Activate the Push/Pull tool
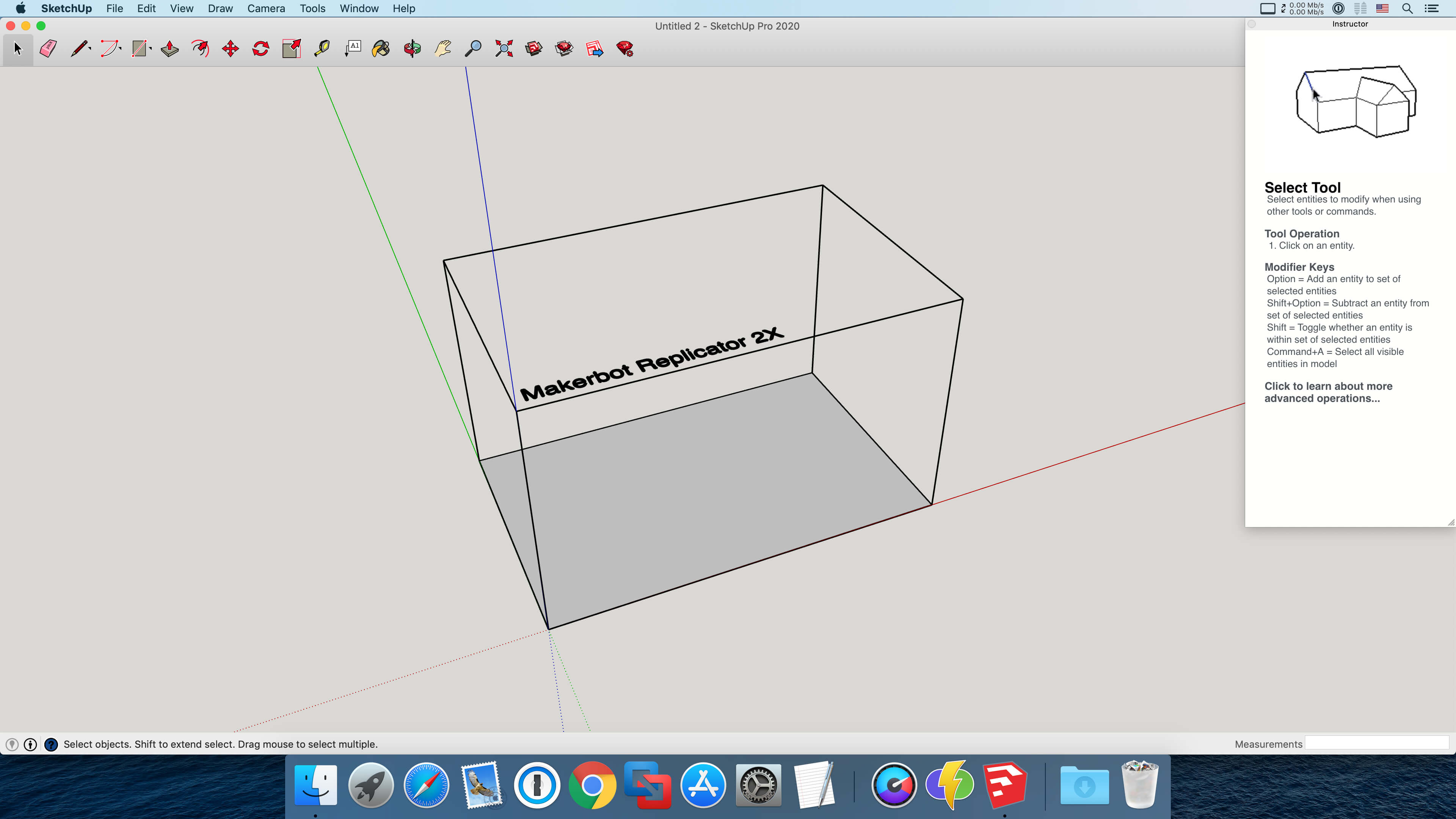The height and width of the screenshot is (819, 1456). [x=169, y=49]
